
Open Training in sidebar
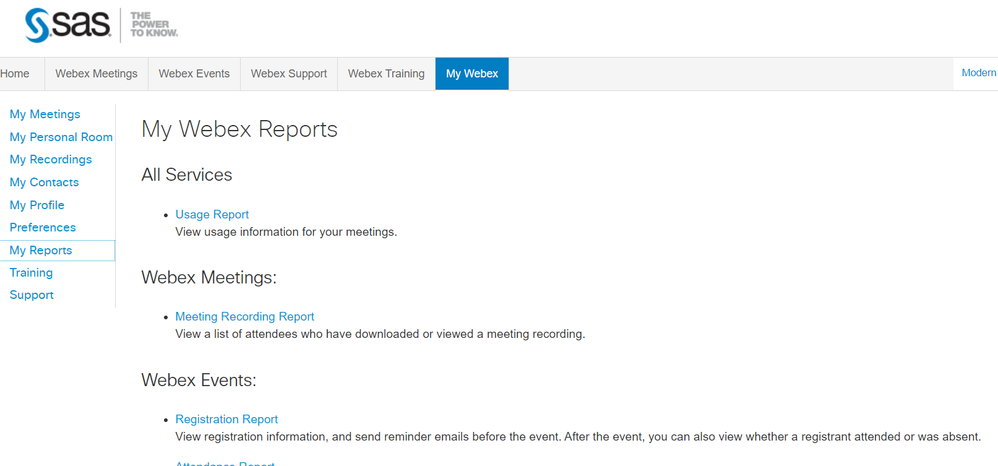pyautogui.click(x=31, y=272)
